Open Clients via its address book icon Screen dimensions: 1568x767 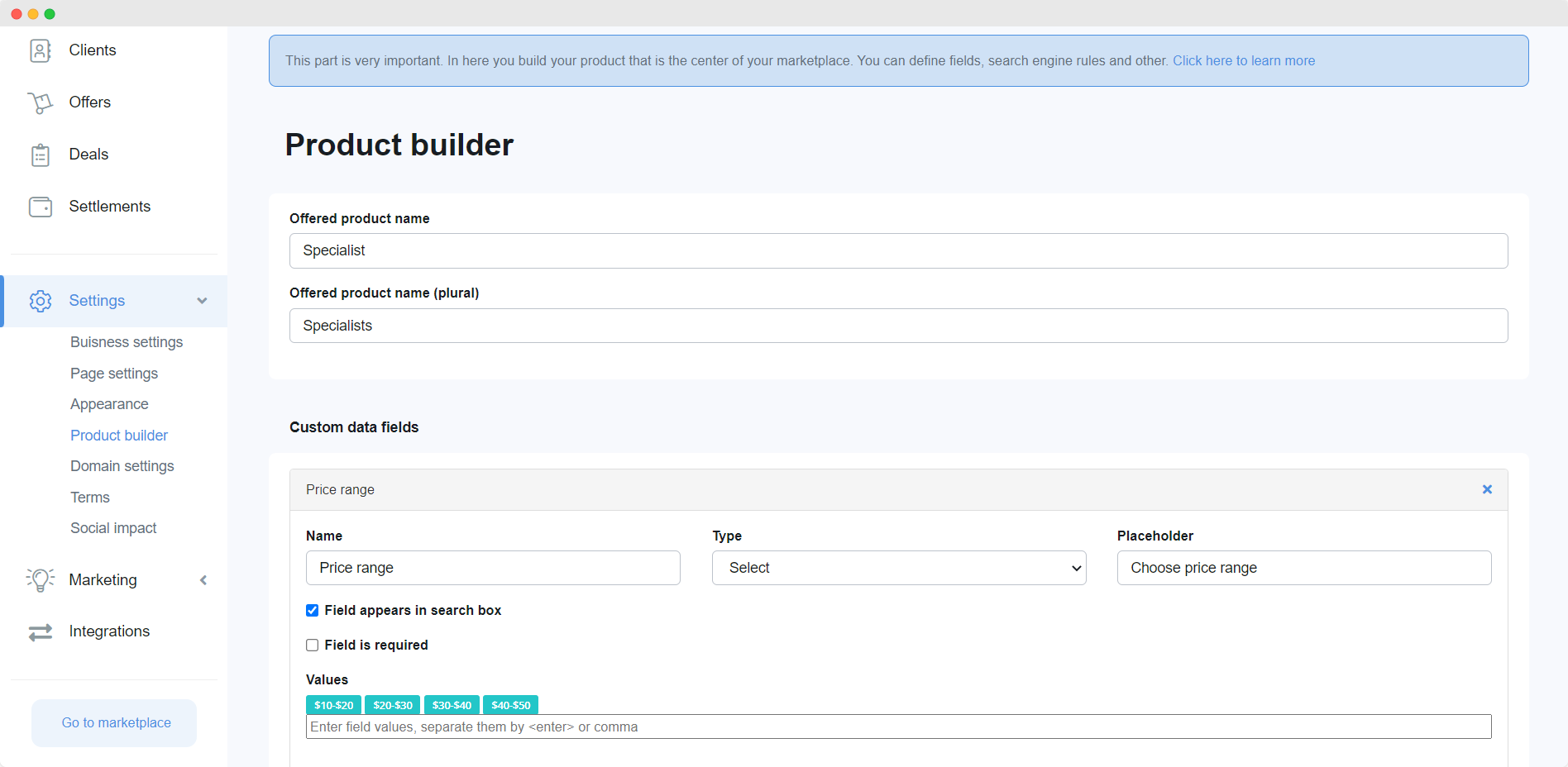[x=41, y=50]
